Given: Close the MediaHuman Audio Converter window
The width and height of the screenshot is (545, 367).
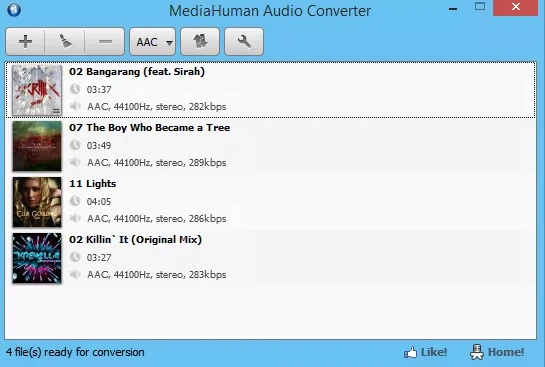Looking at the screenshot, I should click(x=515, y=8).
